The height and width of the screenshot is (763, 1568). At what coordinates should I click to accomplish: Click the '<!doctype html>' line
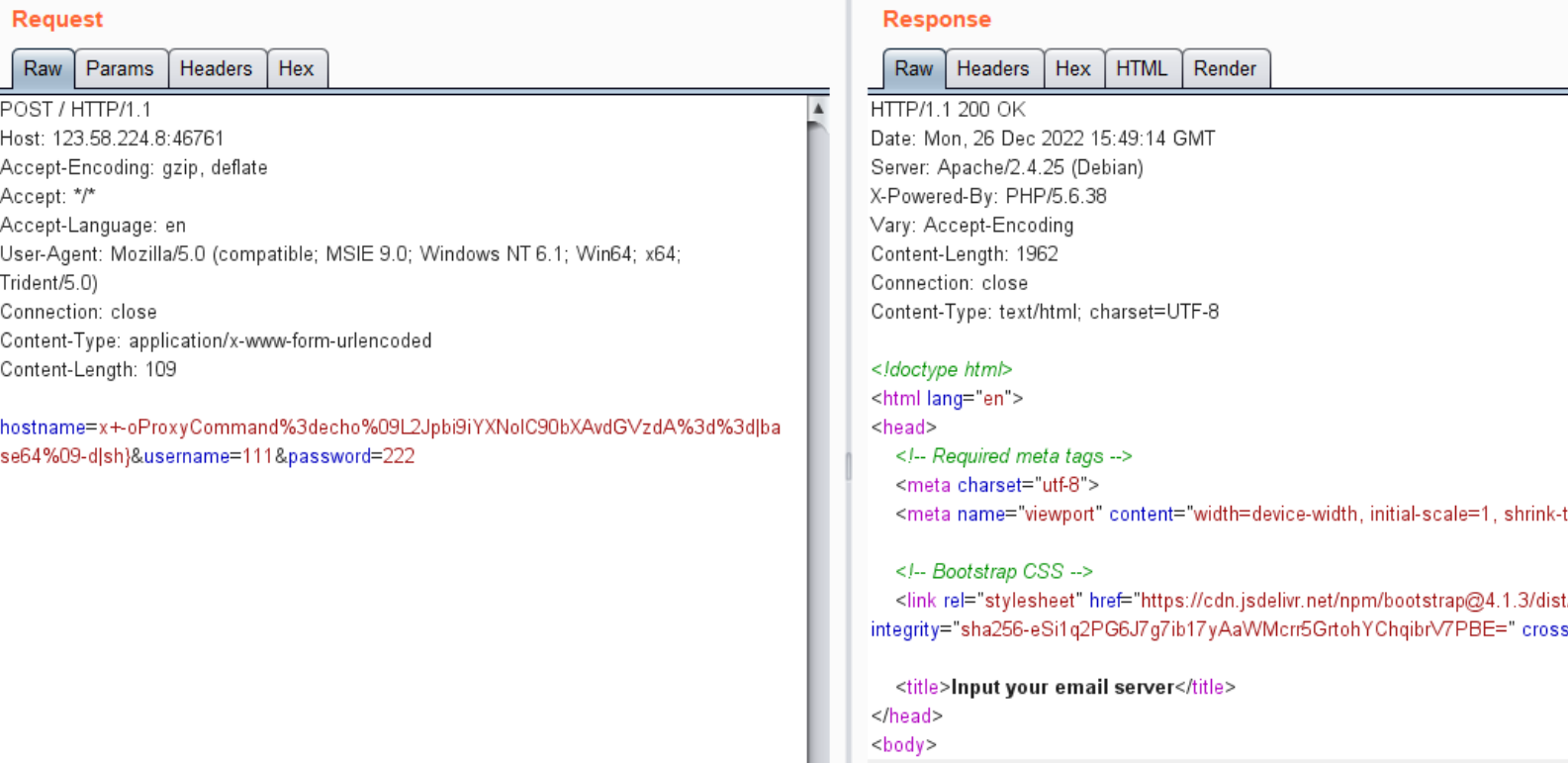pyautogui.click(x=942, y=369)
